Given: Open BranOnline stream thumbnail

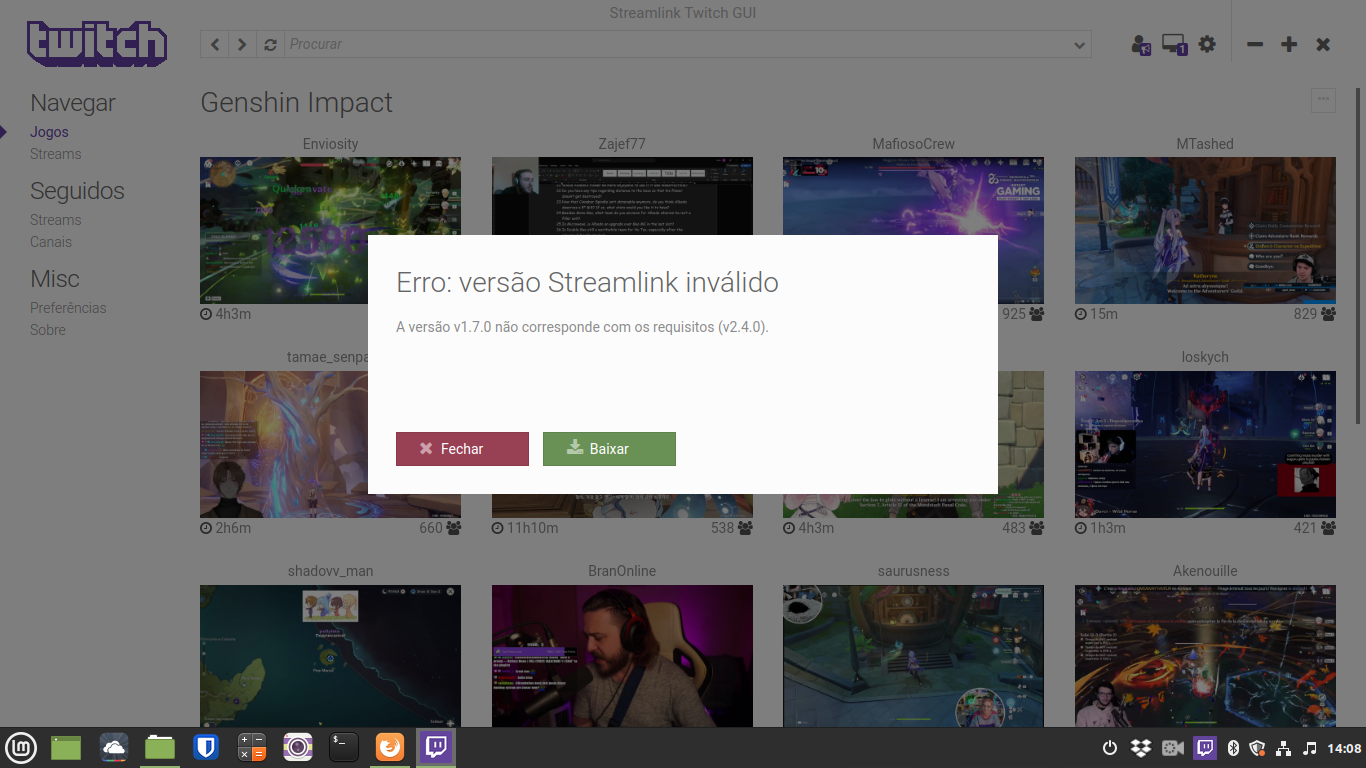Looking at the screenshot, I should click(622, 656).
